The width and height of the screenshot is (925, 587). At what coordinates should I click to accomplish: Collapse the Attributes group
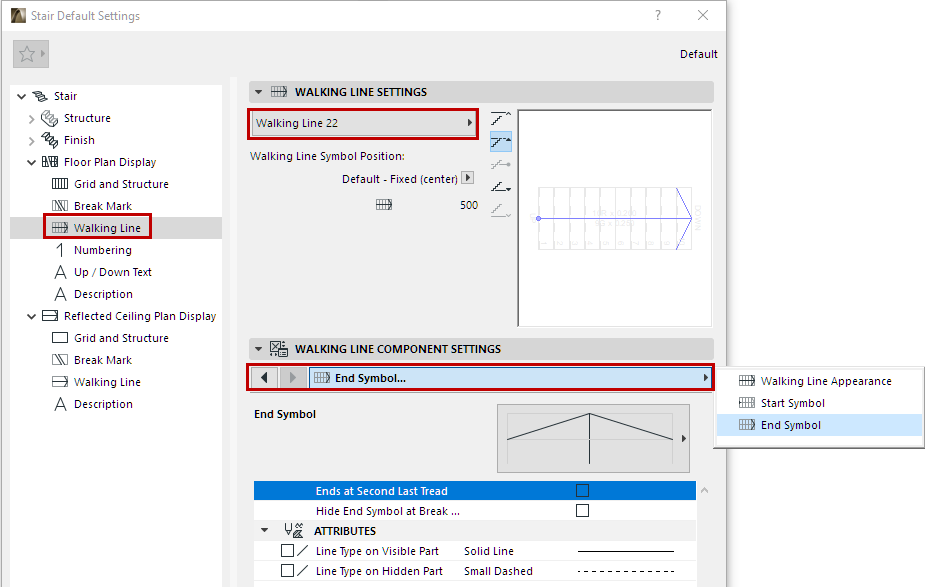click(264, 530)
